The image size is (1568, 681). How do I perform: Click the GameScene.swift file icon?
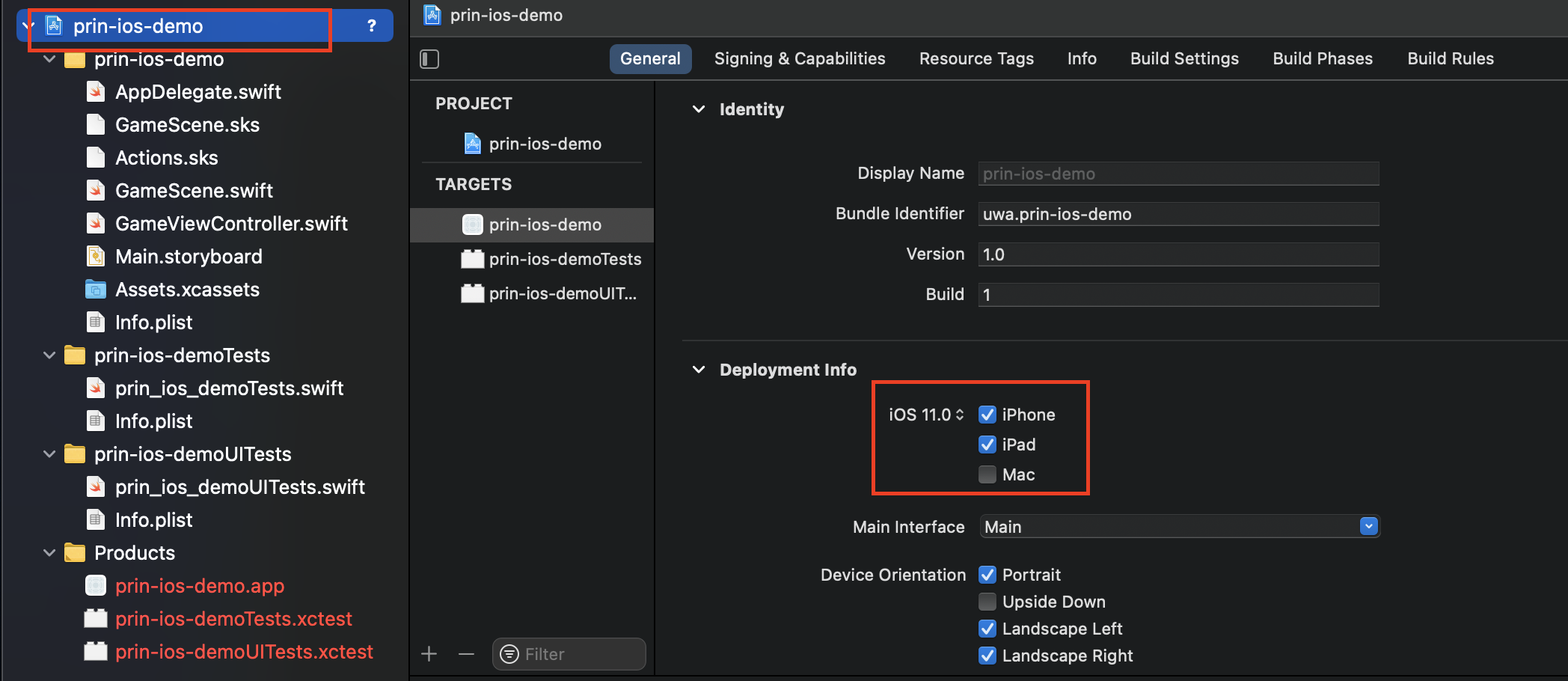[x=96, y=190]
